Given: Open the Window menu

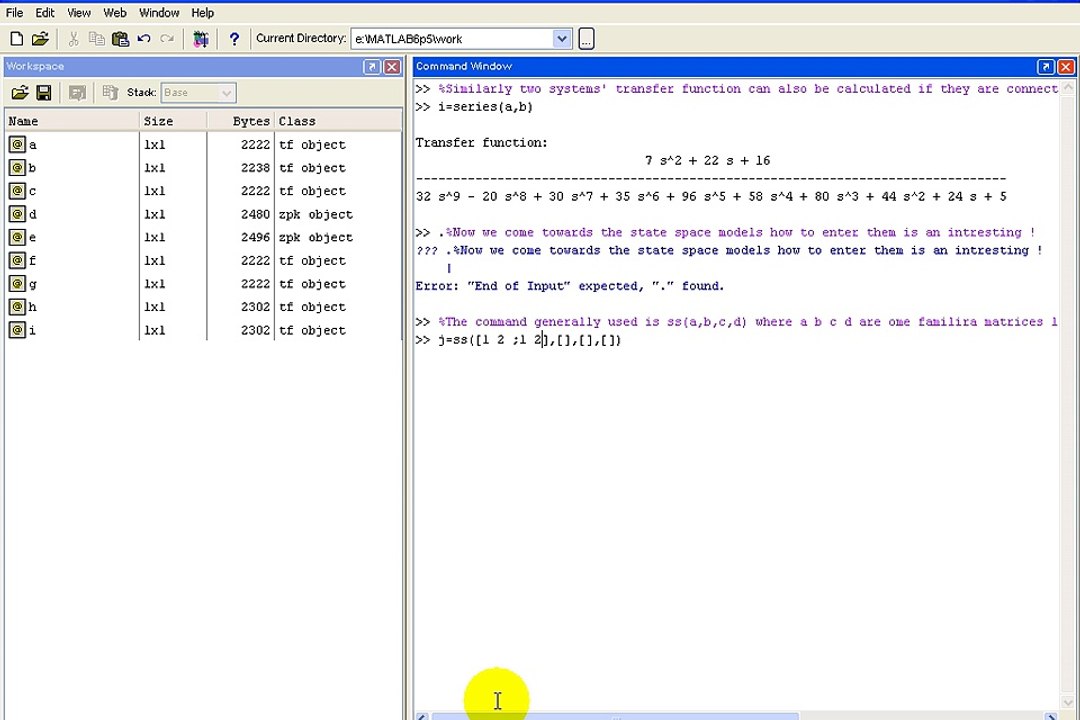Looking at the screenshot, I should 158,12.
